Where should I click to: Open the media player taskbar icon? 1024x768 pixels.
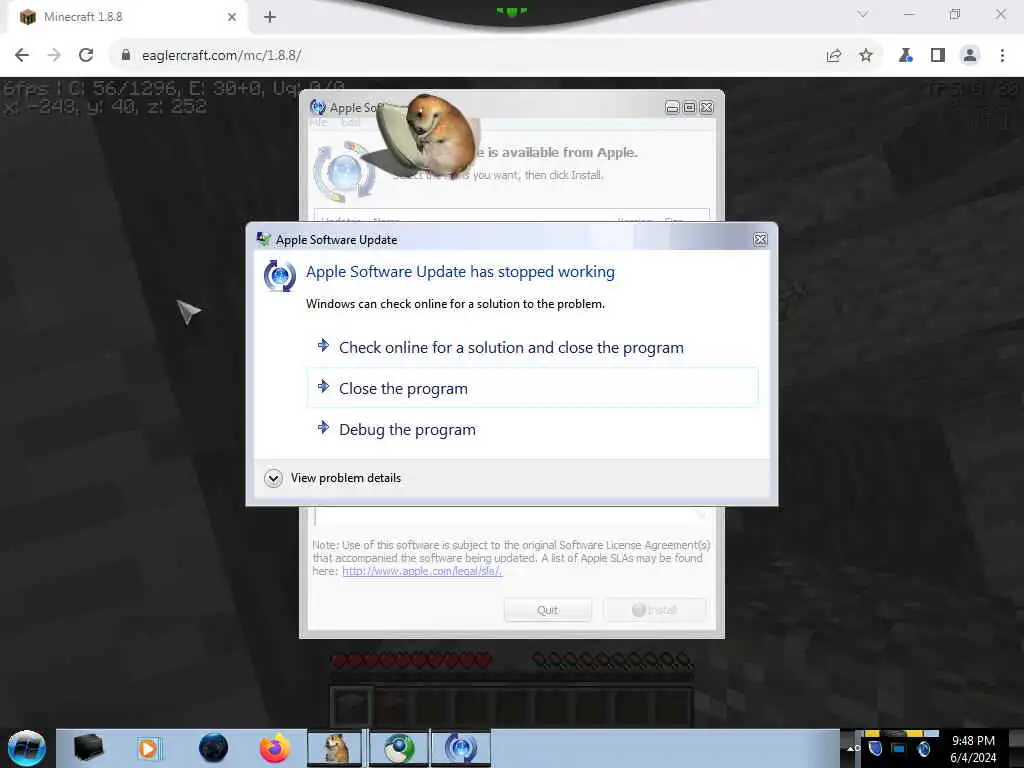pyautogui.click(x=148, y=748)
